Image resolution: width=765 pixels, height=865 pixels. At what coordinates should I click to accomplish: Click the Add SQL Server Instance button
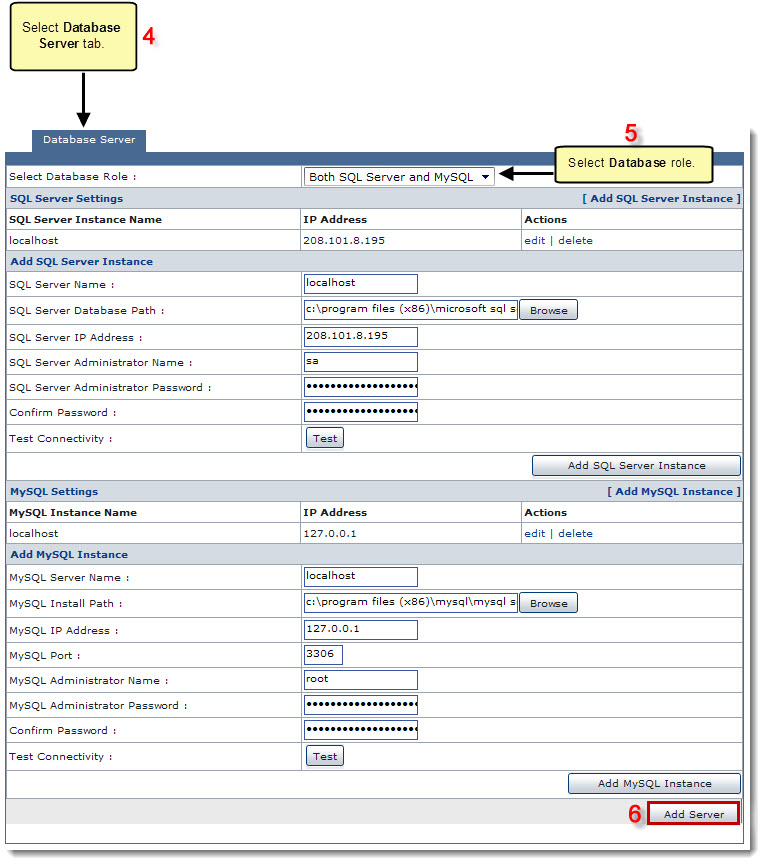pos(636,466)
